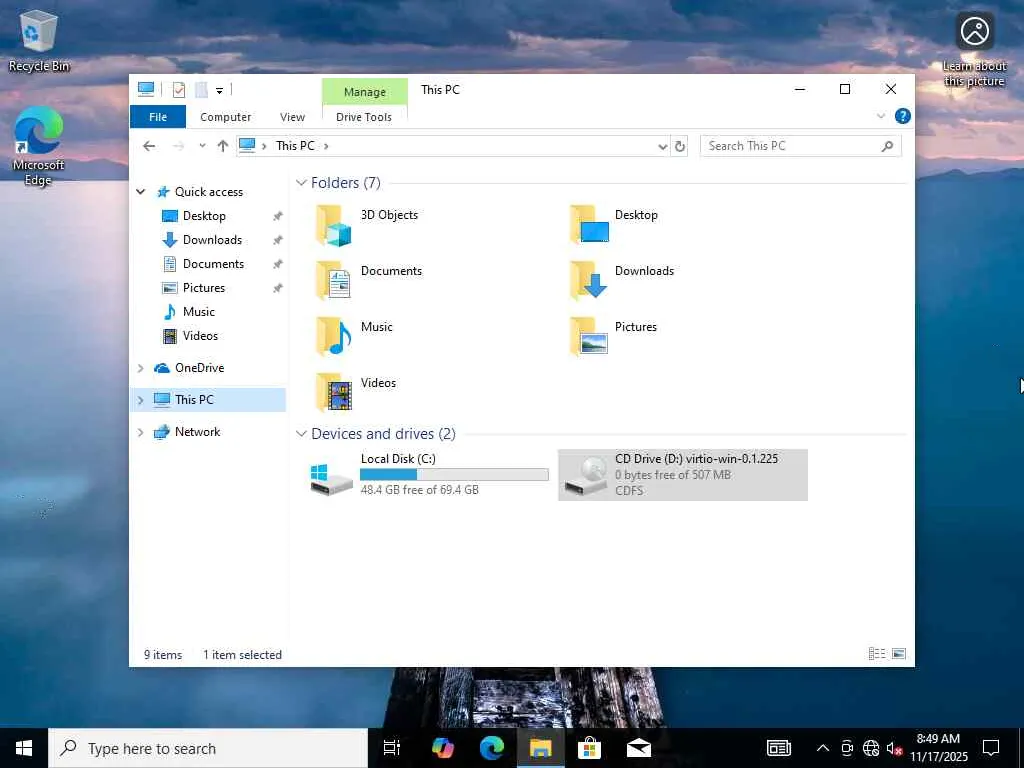The image size is (1024, 768).
Task: Click the search magnifier icon
Action: pyautogui.click(x=887, y=146)
